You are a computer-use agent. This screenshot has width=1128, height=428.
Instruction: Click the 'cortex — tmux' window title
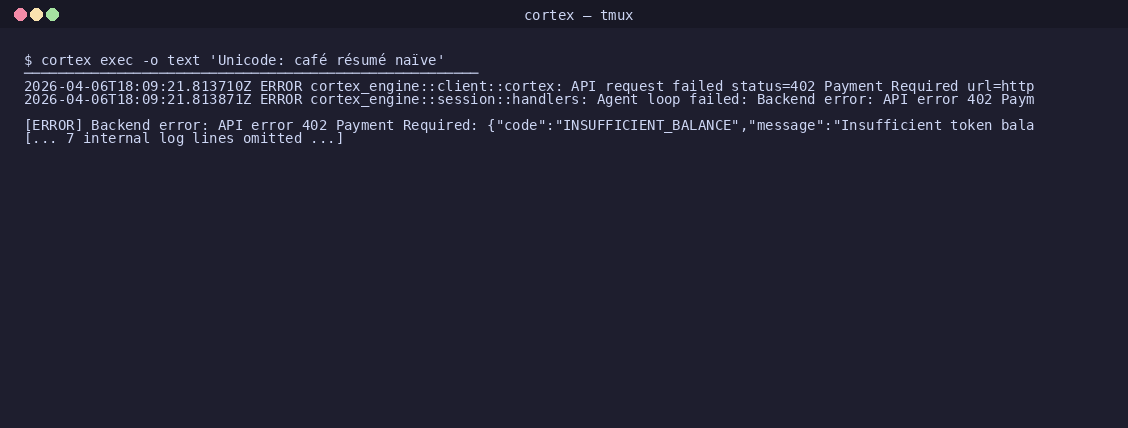pos(578,15)
